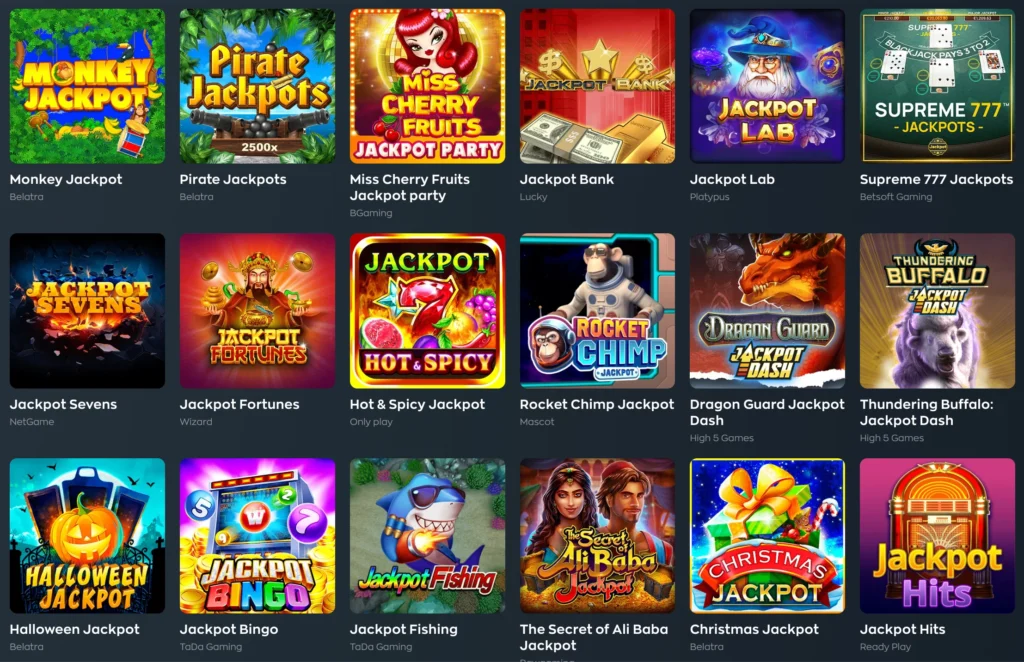Open the Monkey Jackpot game thumbnail
The width and height of the screenshot is (1024, 662).
(x=88, y=86)
